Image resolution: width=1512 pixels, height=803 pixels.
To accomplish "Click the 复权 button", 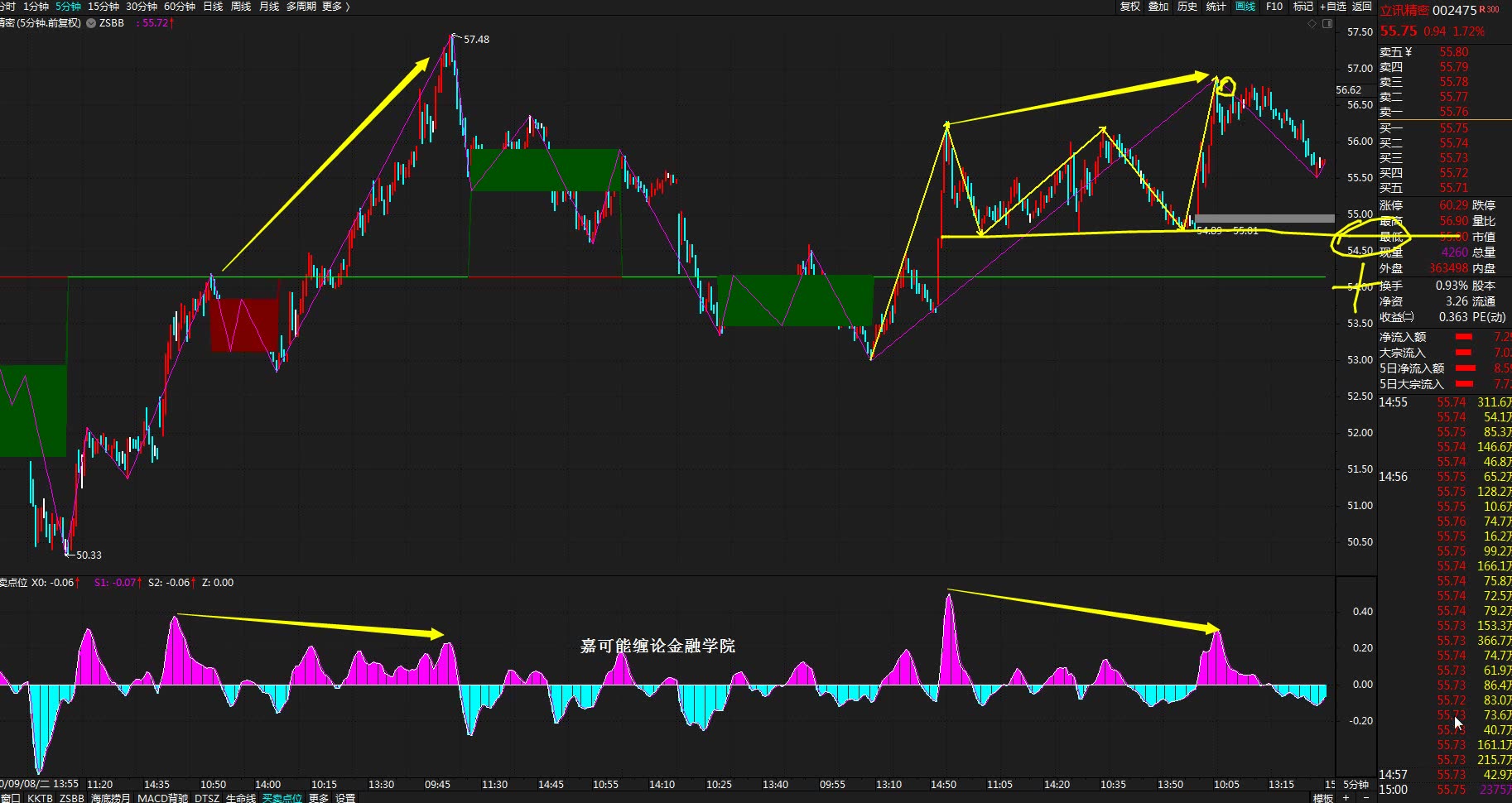I will pos(1130,6).
